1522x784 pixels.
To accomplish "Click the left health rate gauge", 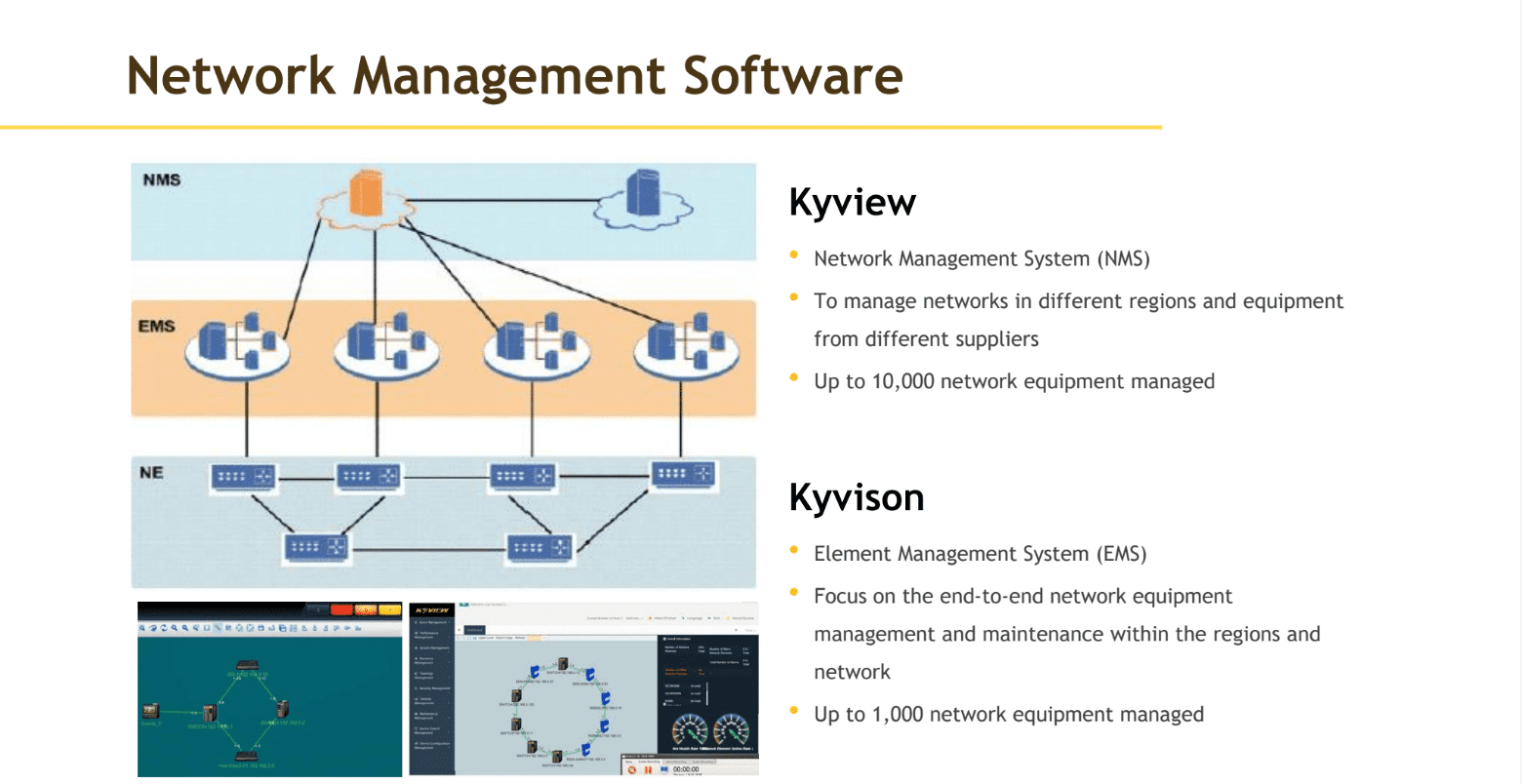I will point(690,728).
